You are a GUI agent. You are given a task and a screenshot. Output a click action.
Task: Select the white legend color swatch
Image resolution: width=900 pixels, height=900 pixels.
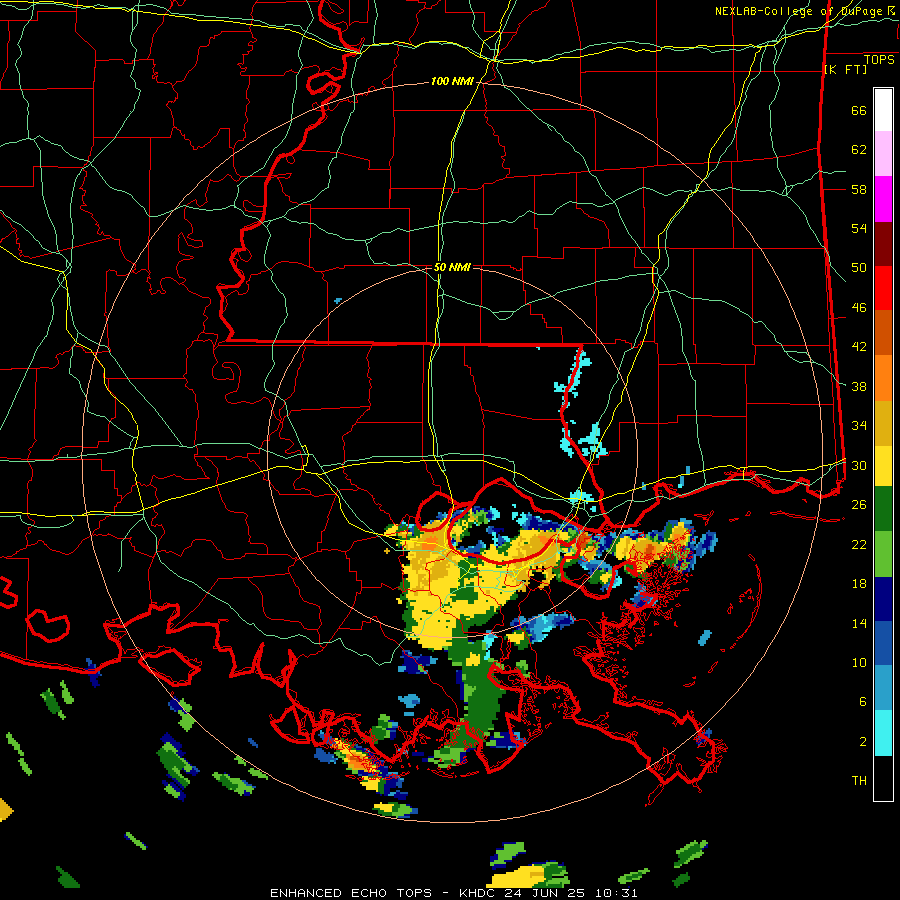[x=883, y=110]
